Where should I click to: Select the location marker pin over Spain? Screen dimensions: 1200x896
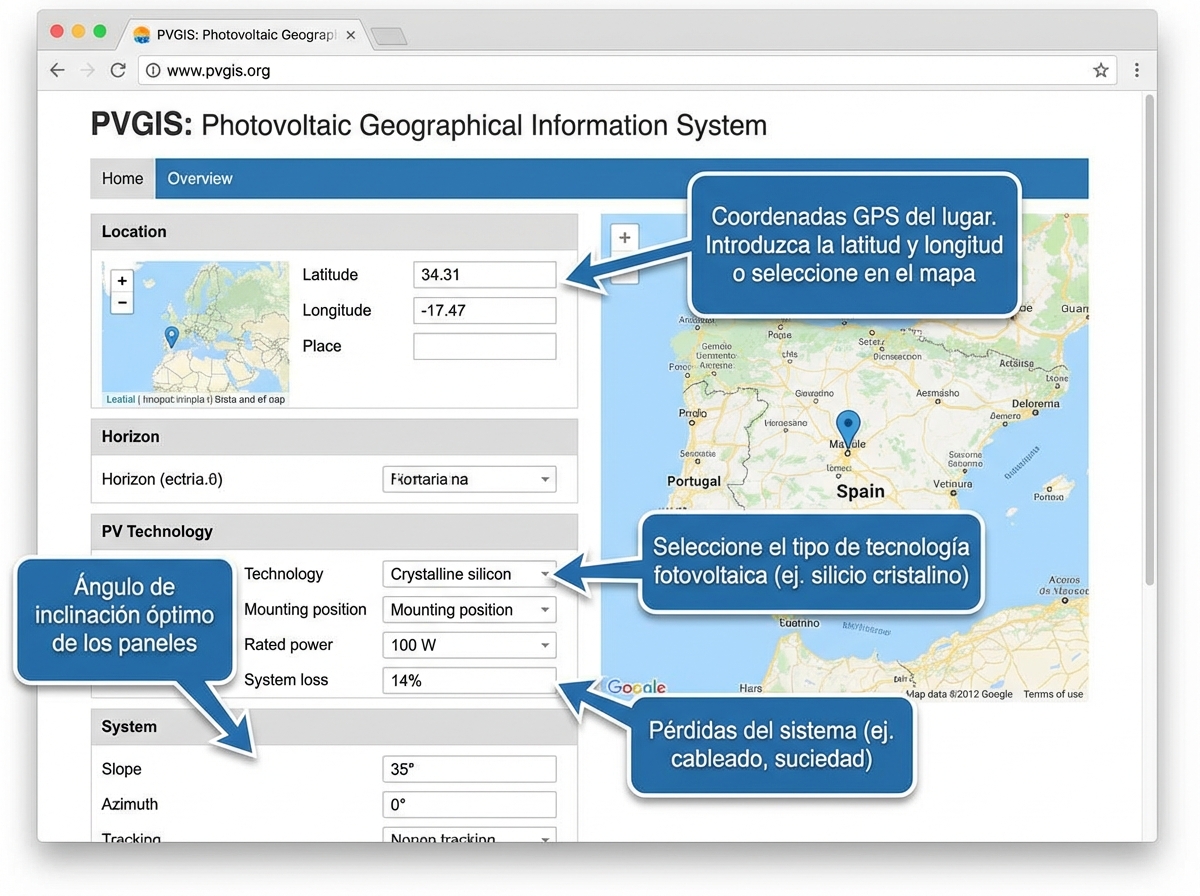click(848, 425)
